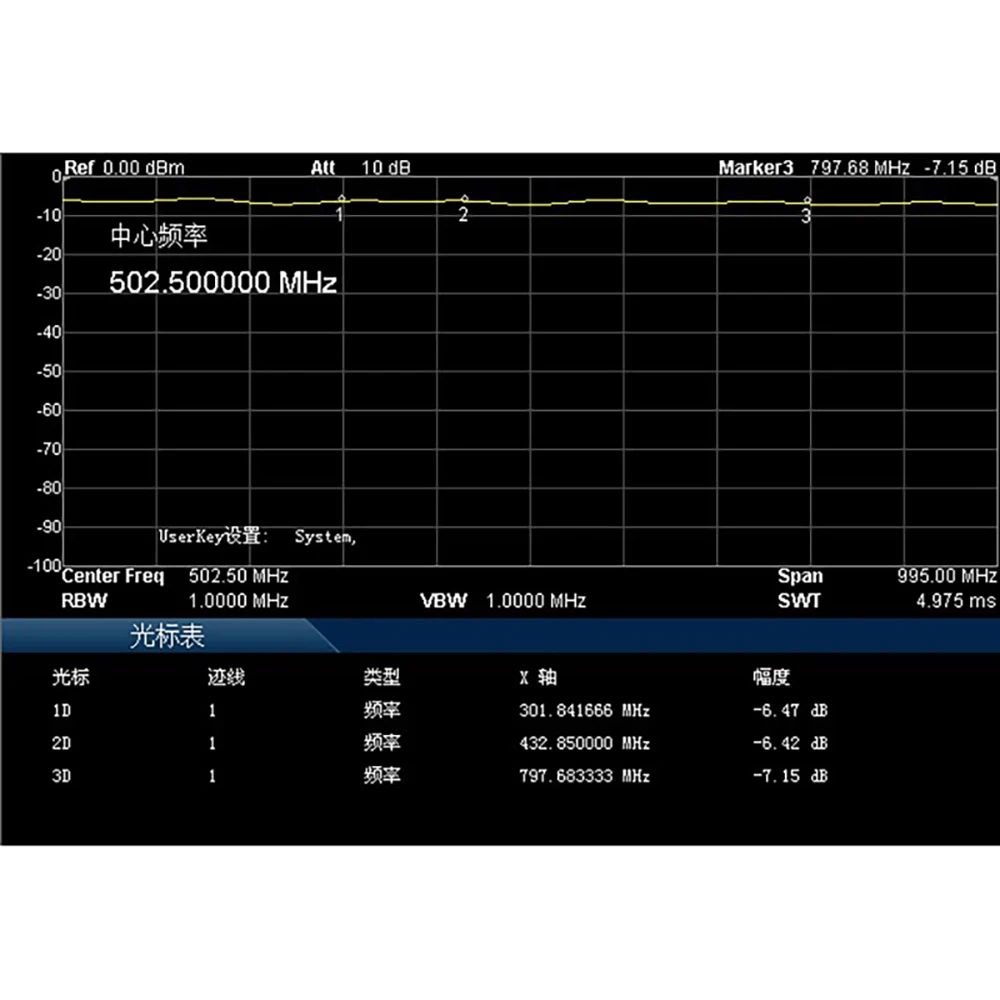
Task: Click the SWT 4.975 ms sweep time
Action: coord(886,600)
